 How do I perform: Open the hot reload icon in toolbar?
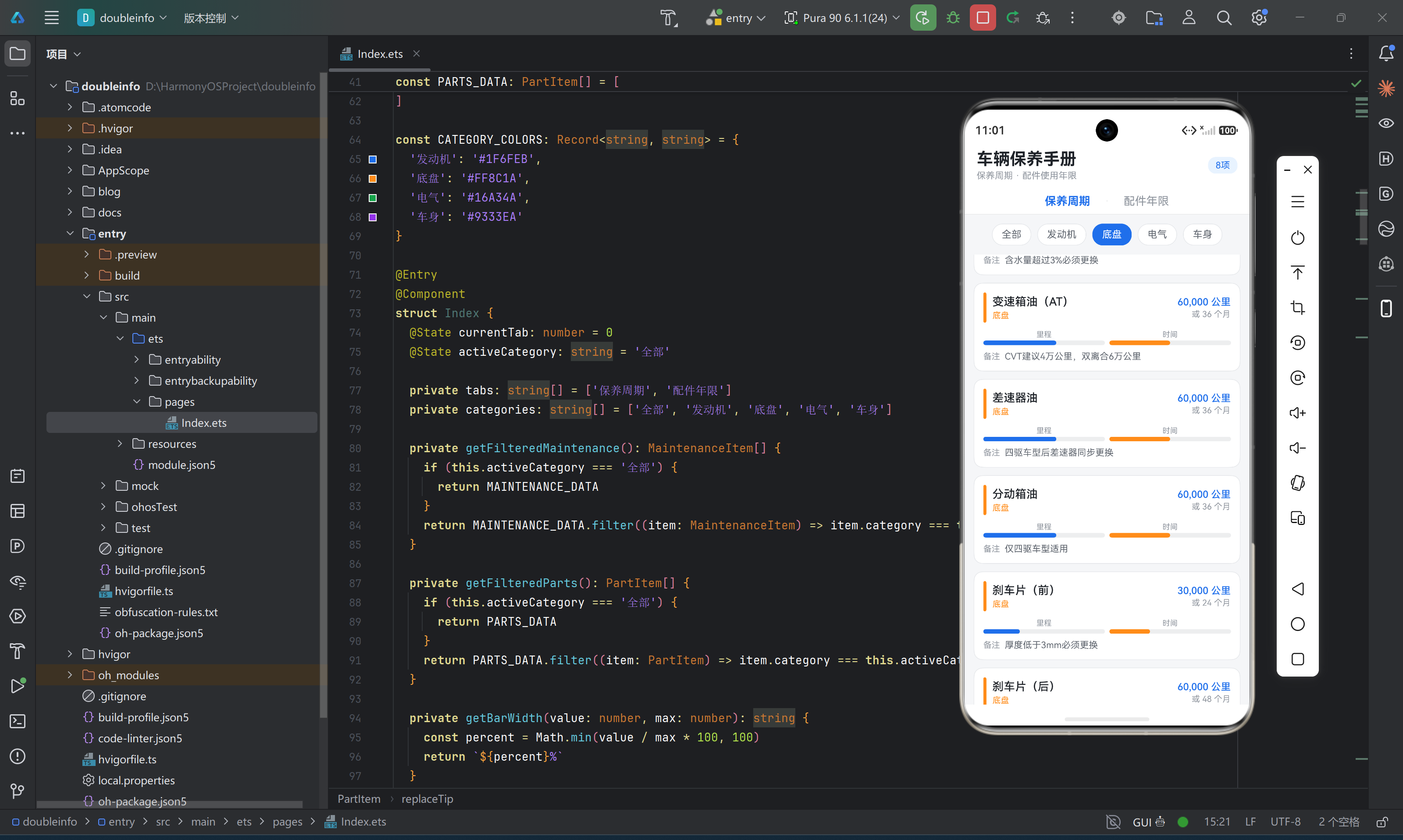1012,18
